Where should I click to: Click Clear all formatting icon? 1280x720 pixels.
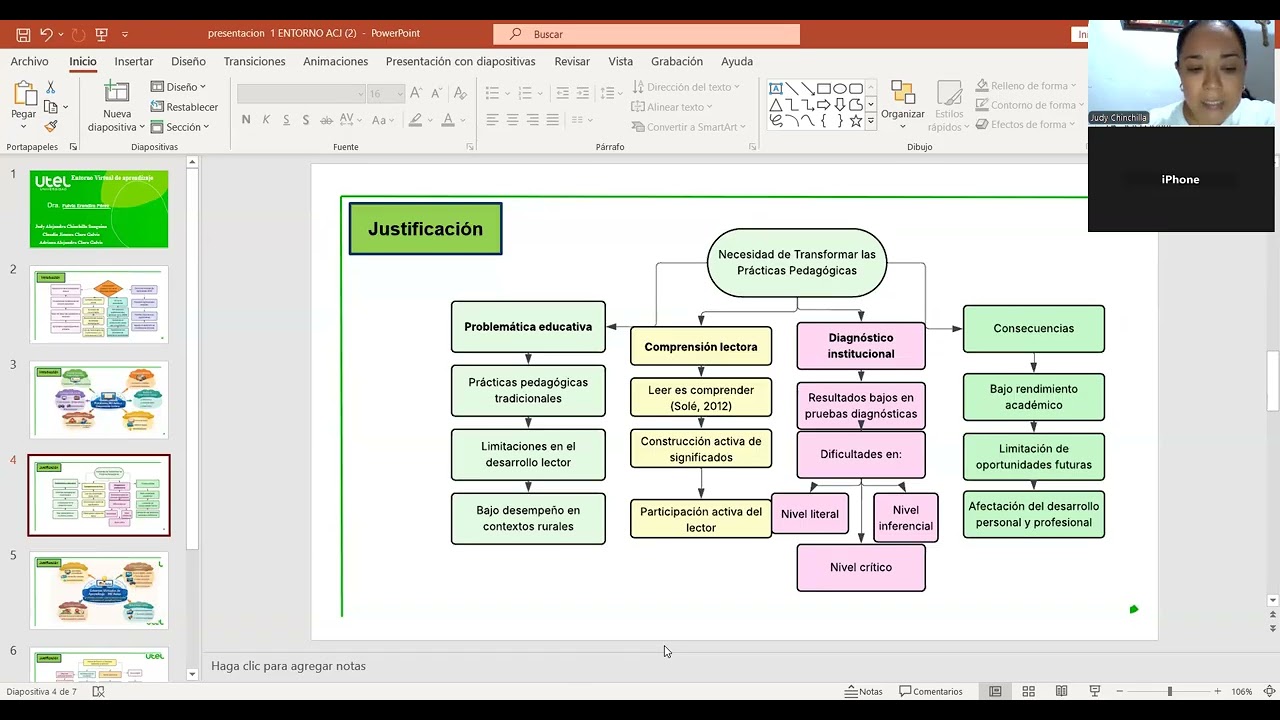(x=460, y=93)
